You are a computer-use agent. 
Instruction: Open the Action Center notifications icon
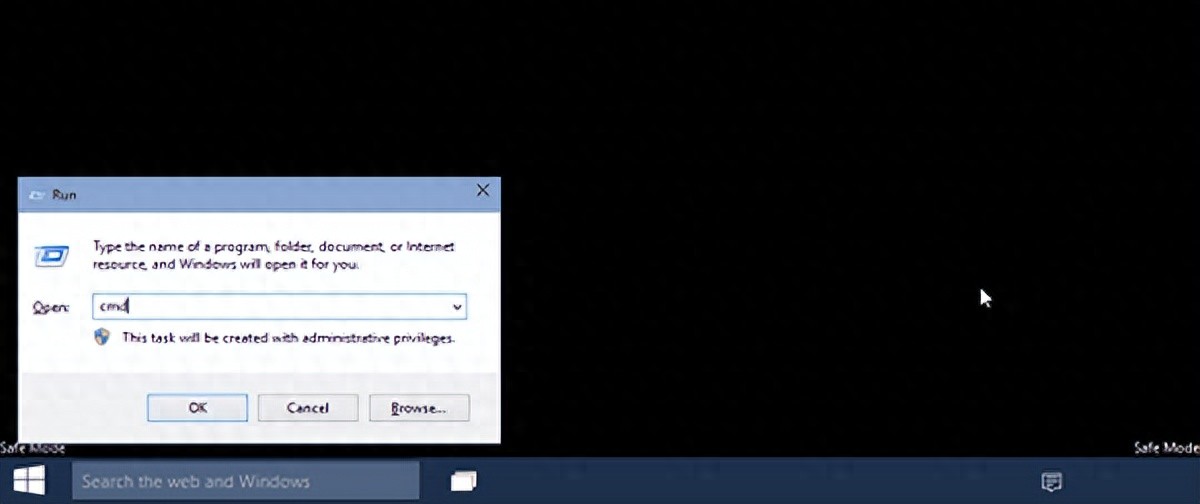click(1051, 482)
